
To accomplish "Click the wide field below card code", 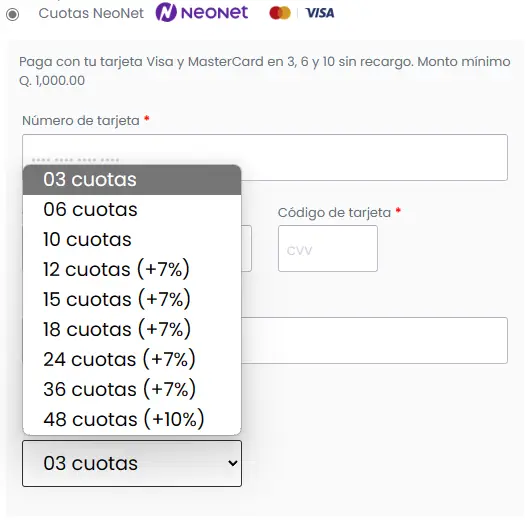I will pyautogui.click(x=374, y=340).
